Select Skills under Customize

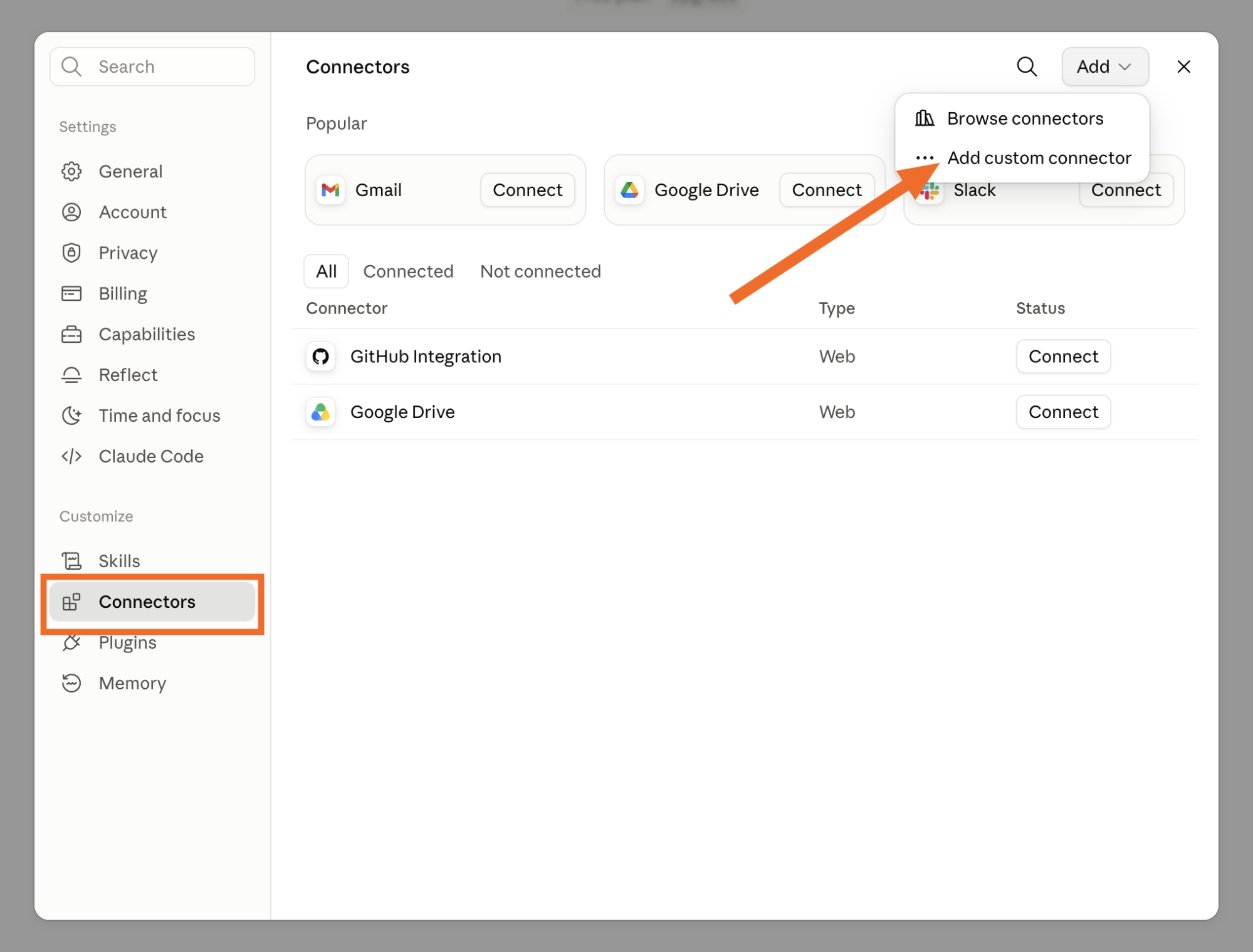pos(152,560)
